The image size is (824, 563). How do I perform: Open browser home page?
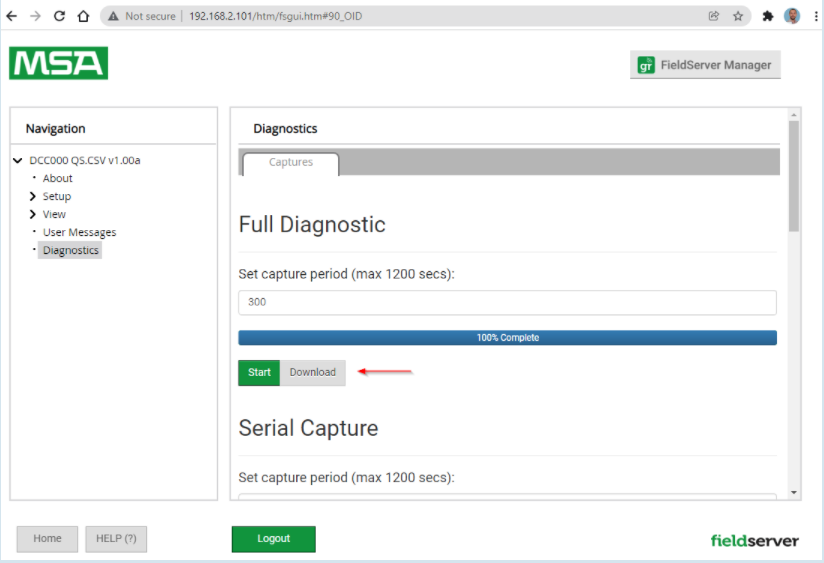pyautogui.click(x=83, y=16)
